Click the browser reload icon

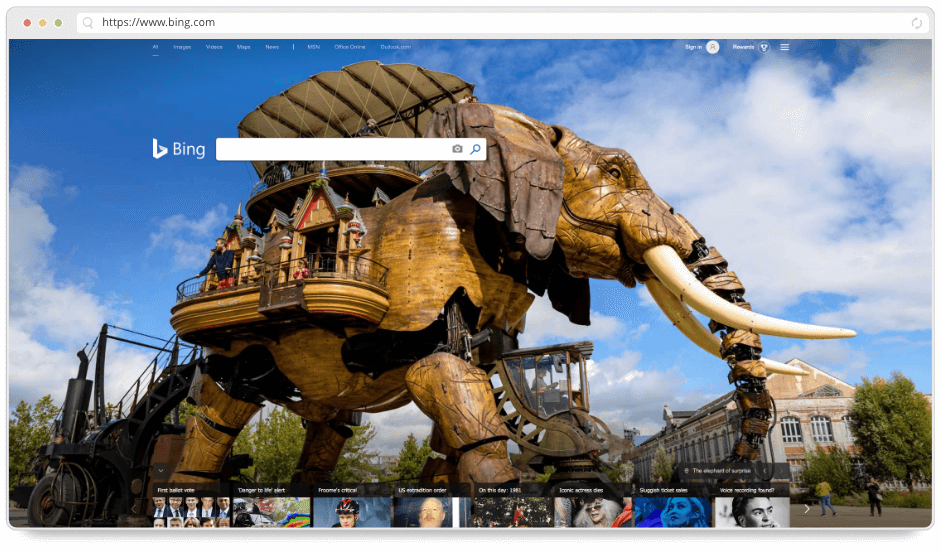click(x=916, y=22)
